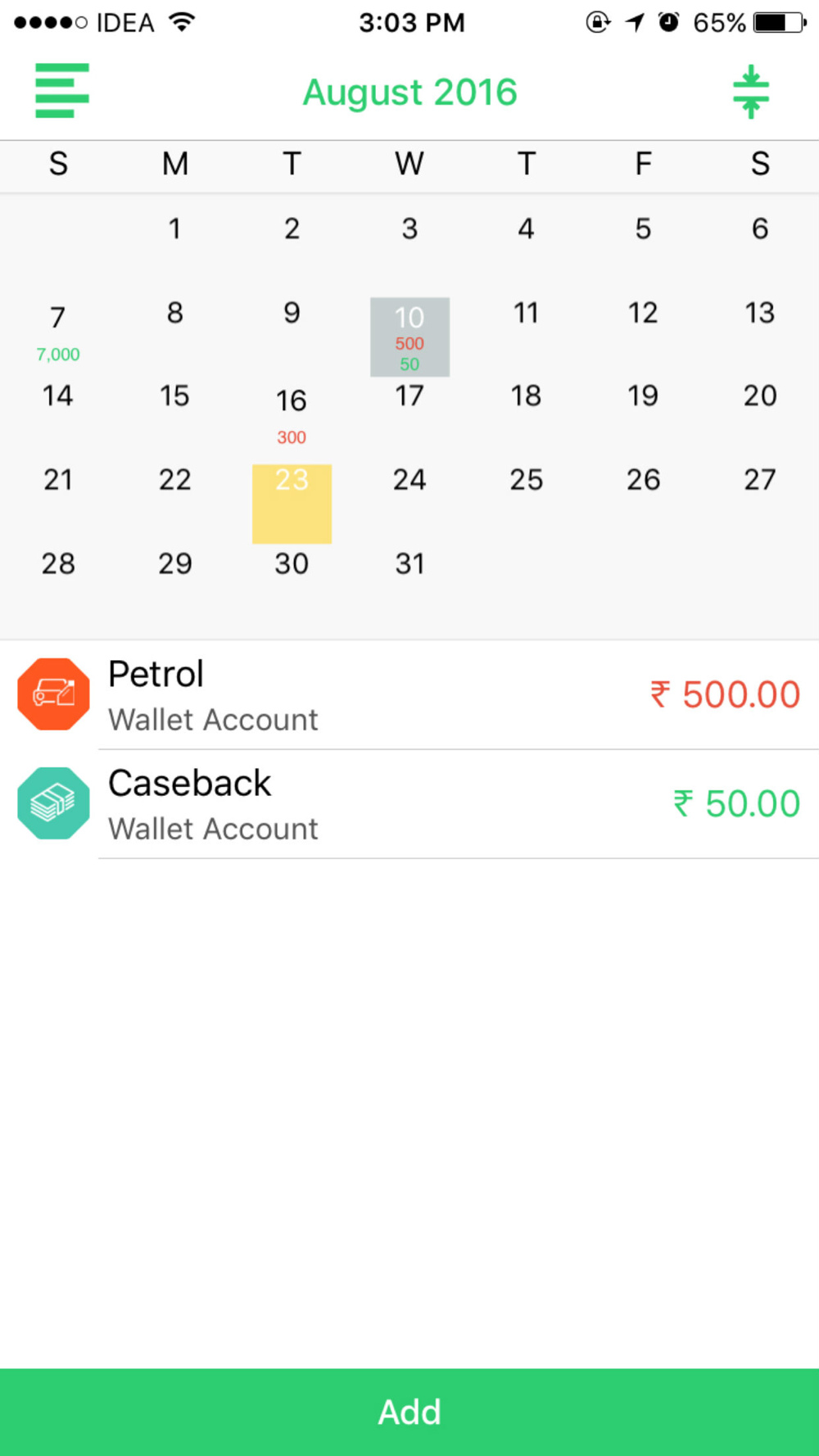Open the green hamburger menu

tap(61, 91)
